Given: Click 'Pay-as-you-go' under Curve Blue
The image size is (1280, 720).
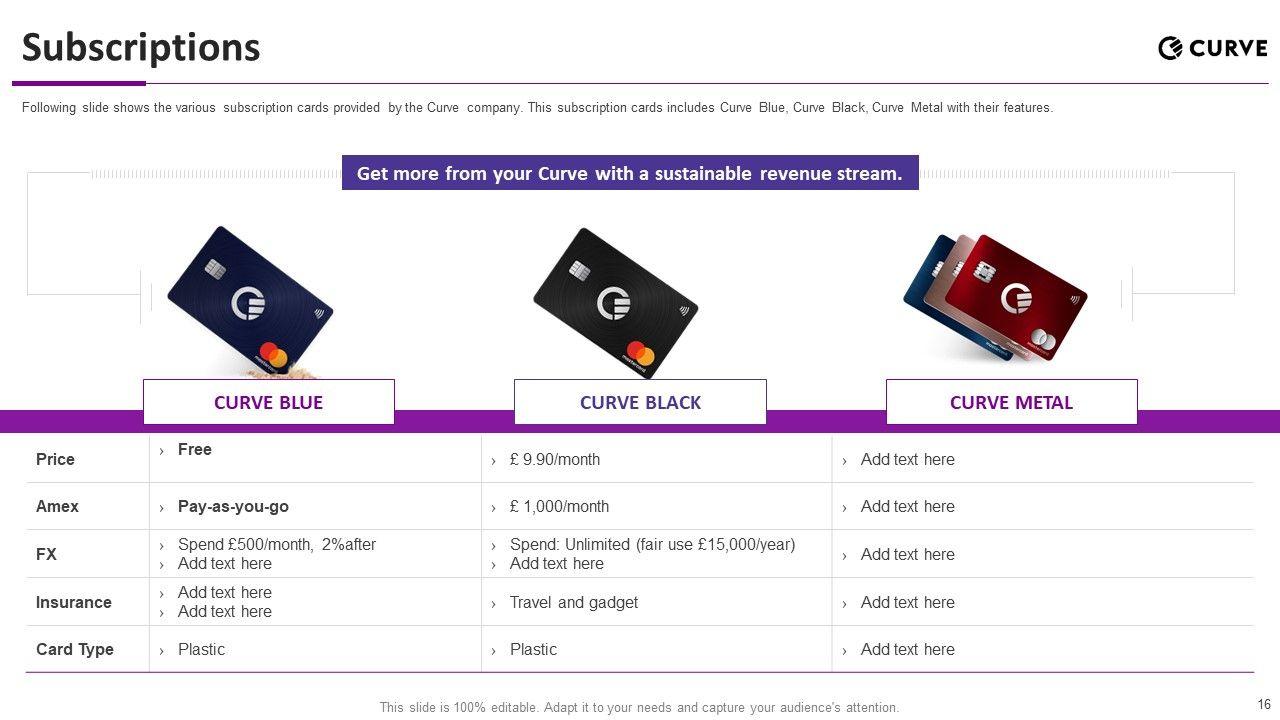Looking at the screenshot, I should click(233, 506).
